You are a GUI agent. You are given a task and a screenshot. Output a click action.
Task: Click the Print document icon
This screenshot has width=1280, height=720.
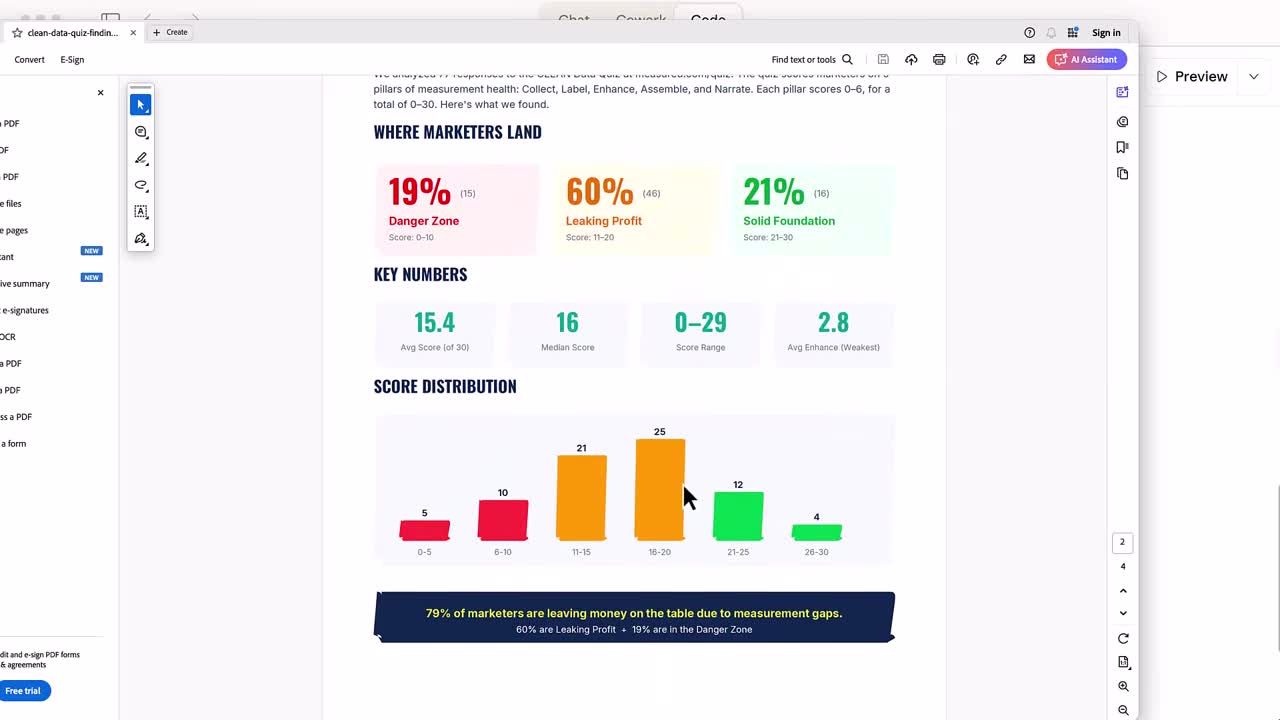click(939, 59)
